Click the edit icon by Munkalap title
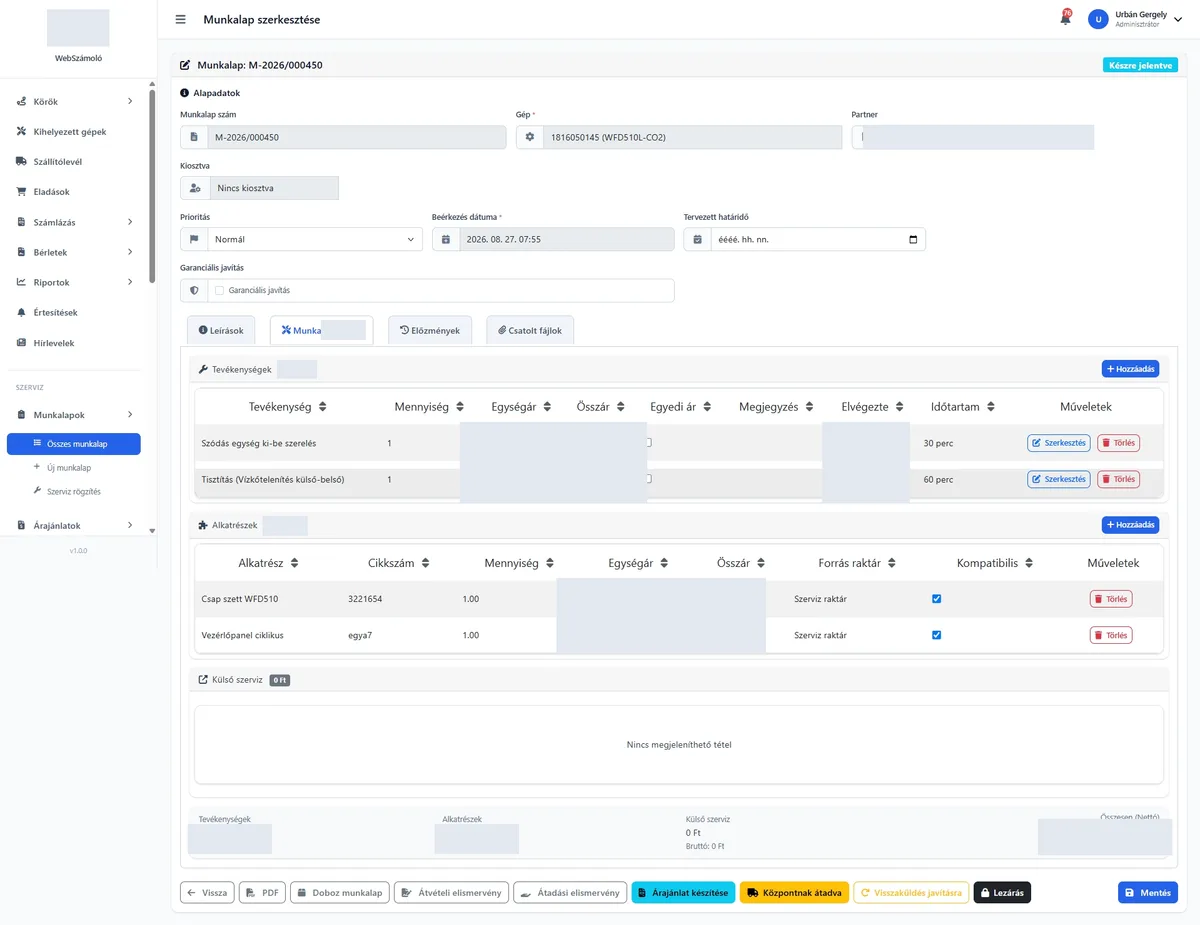The image size is (1200, 925). click(185, 65)
